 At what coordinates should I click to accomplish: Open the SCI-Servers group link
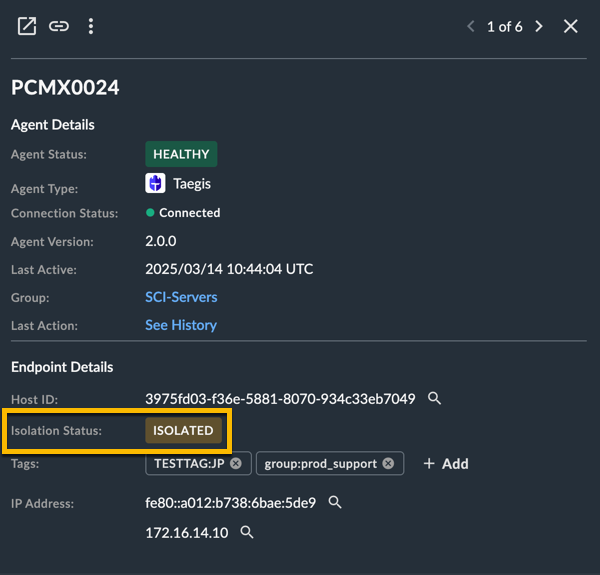[181, 297]
